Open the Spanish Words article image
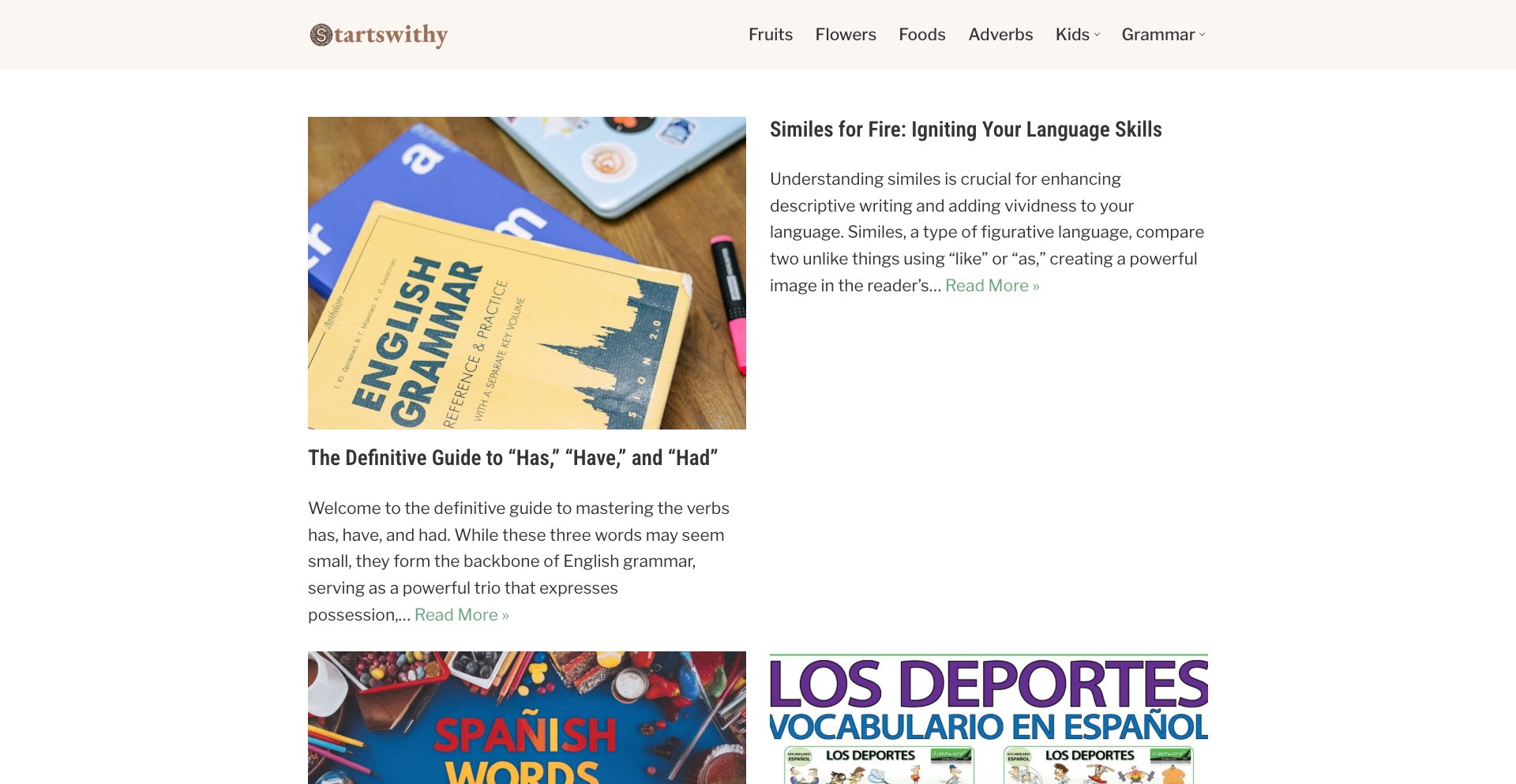The image size is (1516, 784). tap(527, 718)
